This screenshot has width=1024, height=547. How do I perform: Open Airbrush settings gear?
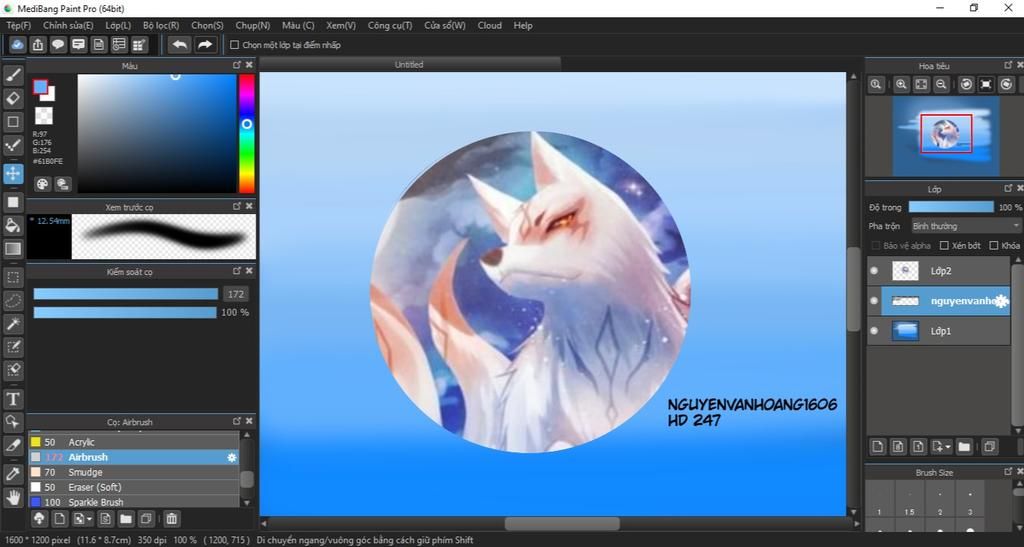click(231, 458)
